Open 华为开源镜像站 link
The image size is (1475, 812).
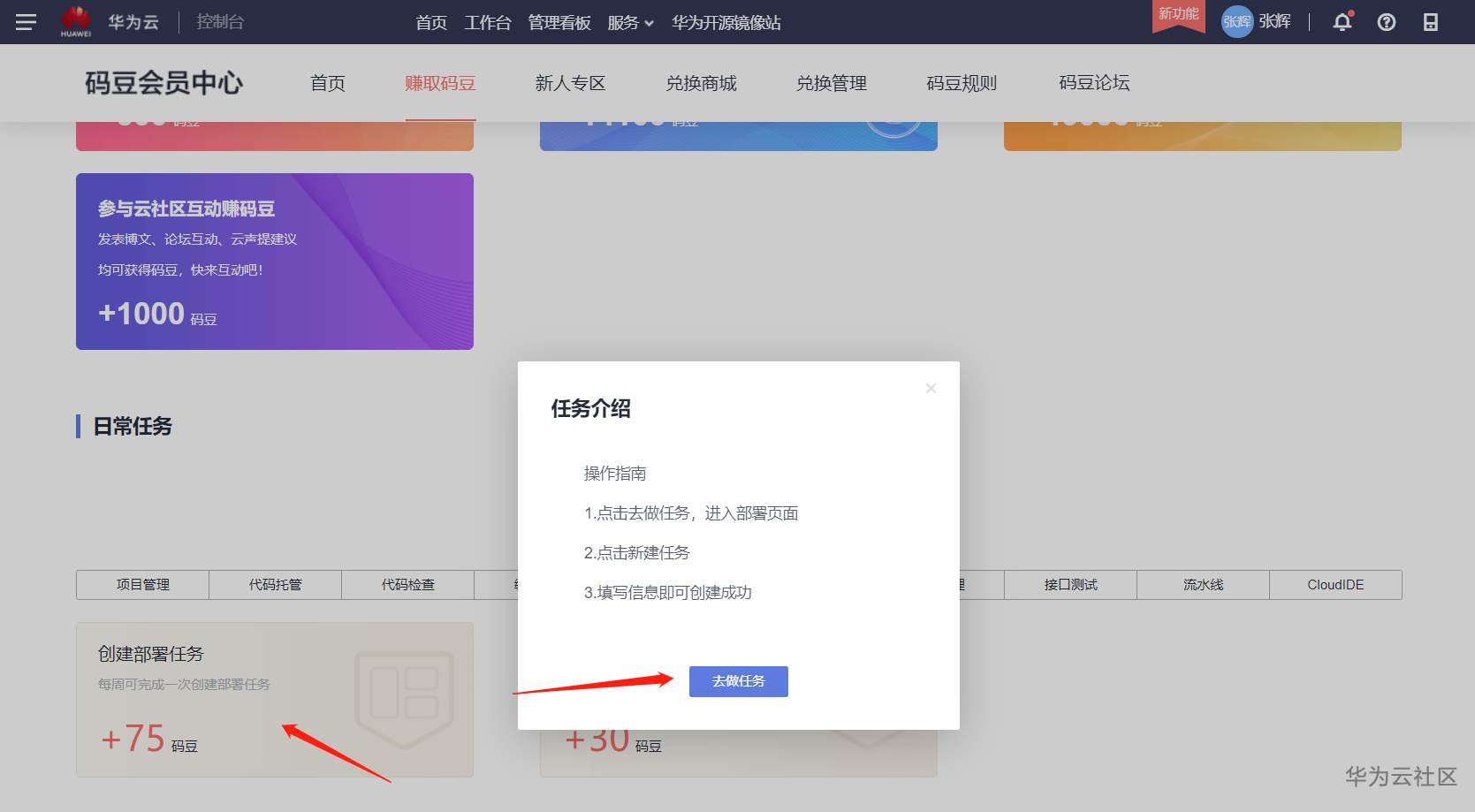point(726,22)
